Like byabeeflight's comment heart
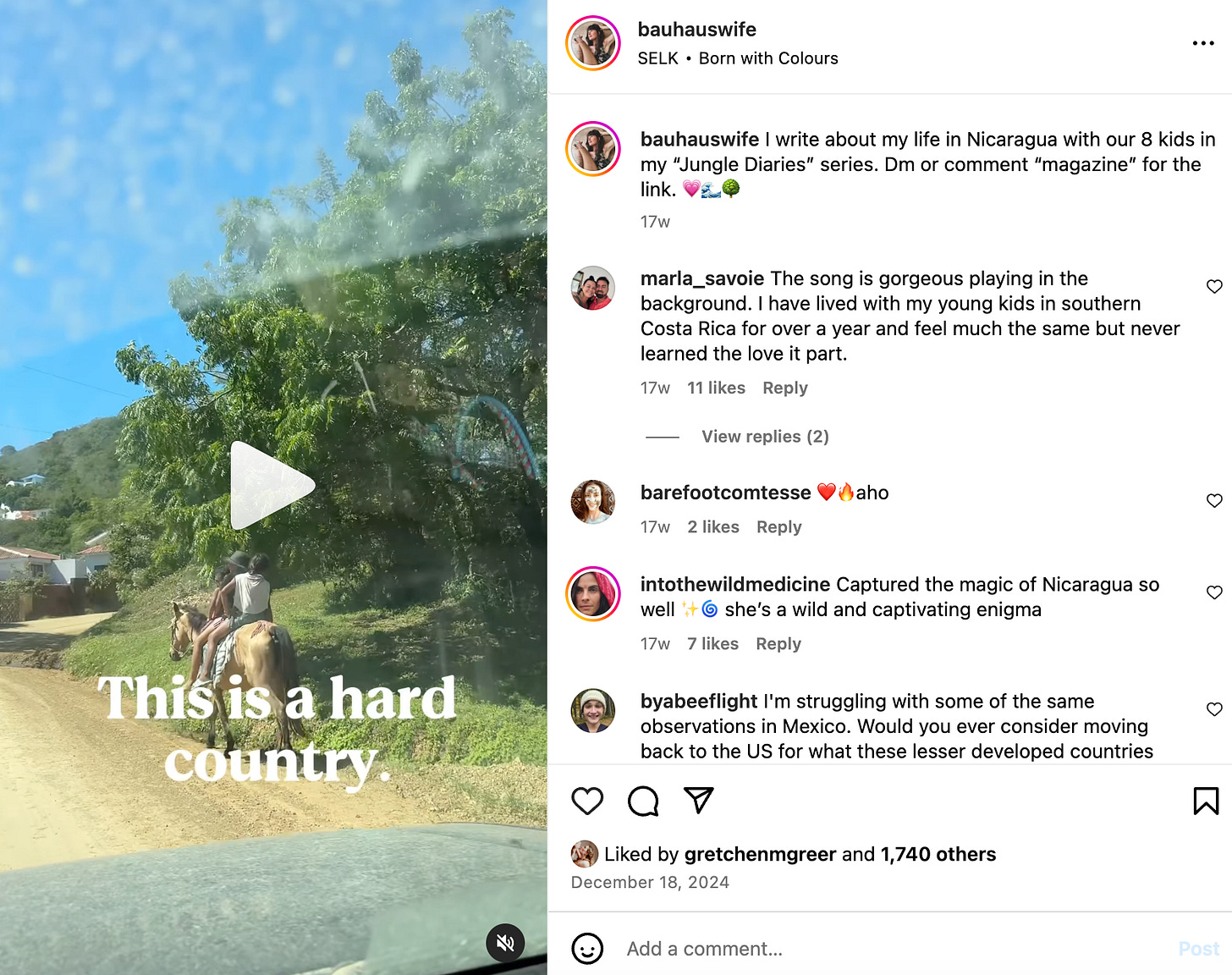Image resolution: width=1232 pixels, height=975 pixels. (1214, 709)
